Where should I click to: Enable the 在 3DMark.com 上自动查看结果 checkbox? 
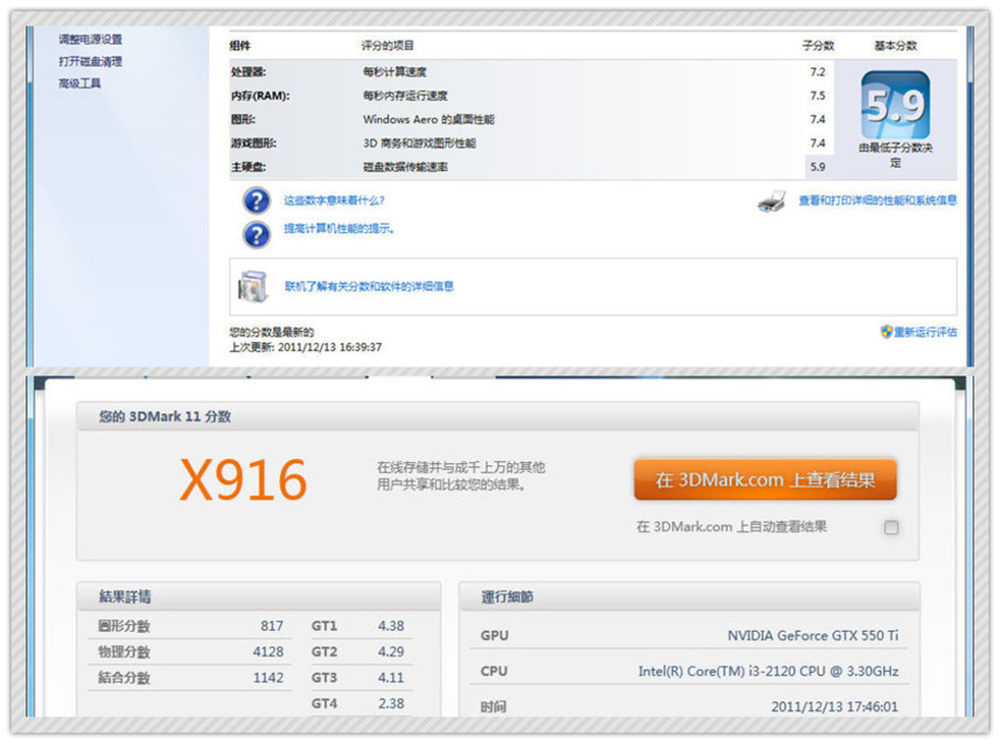tap(892, 527)
